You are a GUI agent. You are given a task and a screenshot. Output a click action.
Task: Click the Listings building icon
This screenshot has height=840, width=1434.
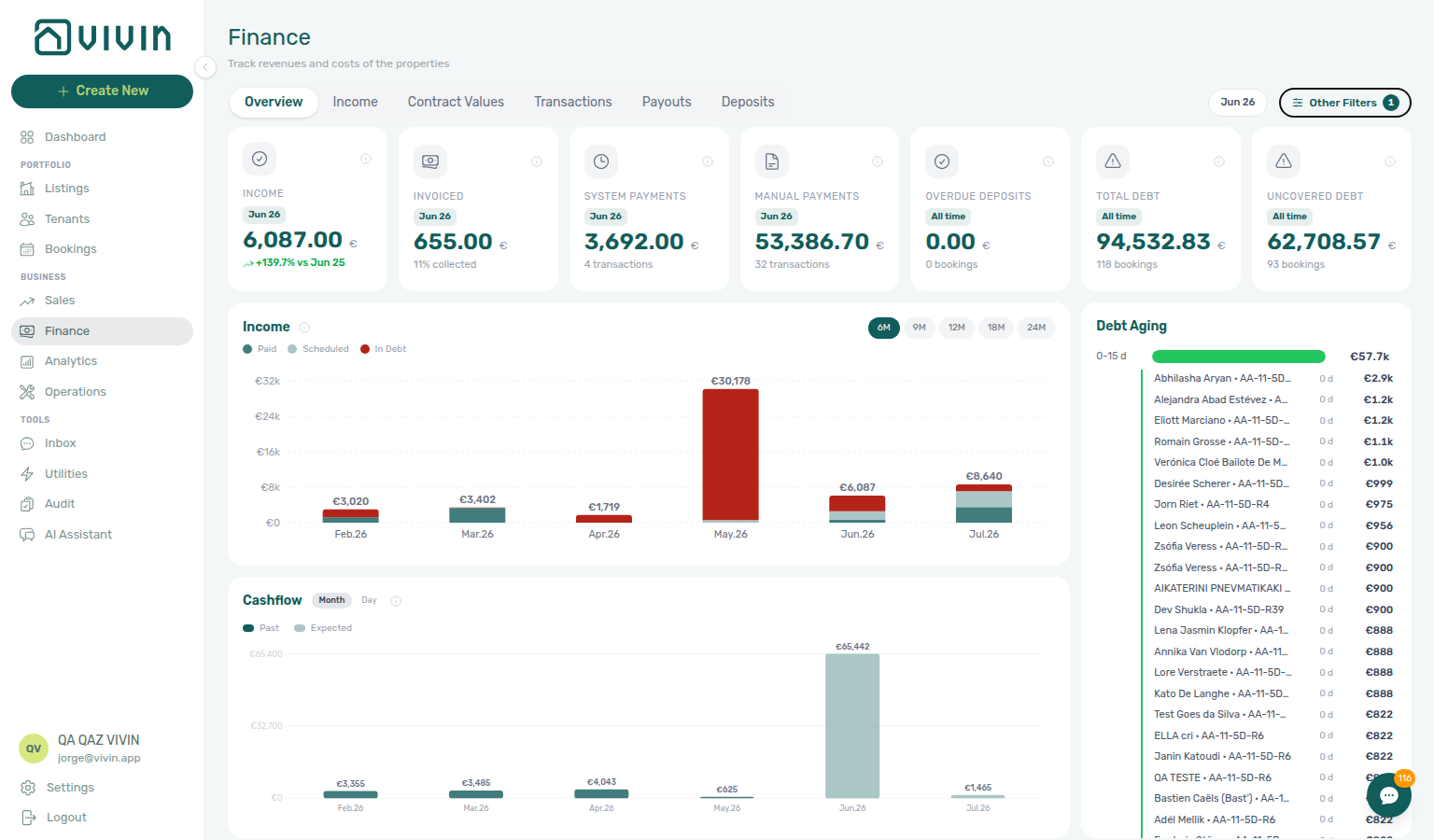(27, 189)
